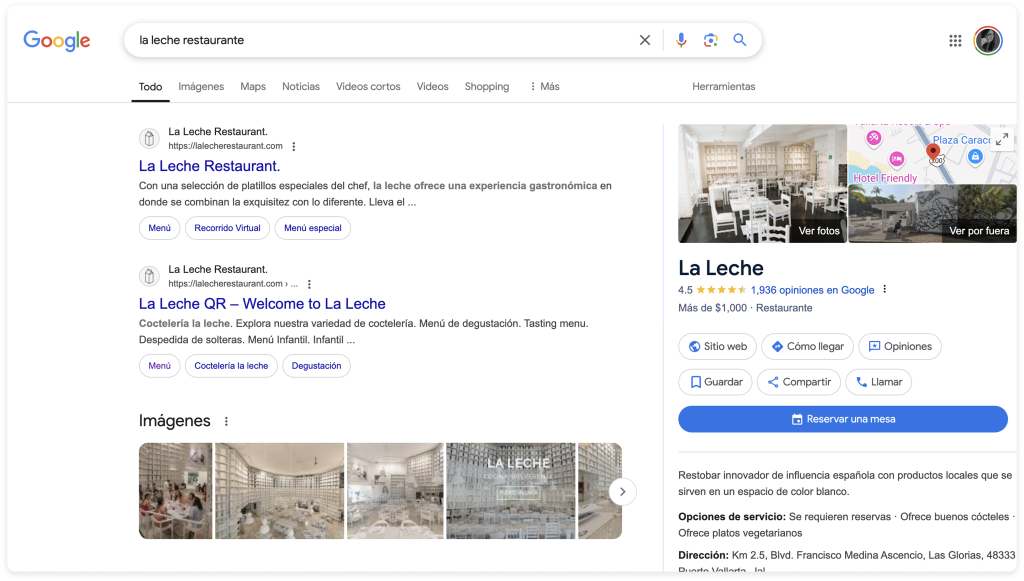Screen dimensions: 1024x581
Task: Click the Guardar button
Action: 715,382
